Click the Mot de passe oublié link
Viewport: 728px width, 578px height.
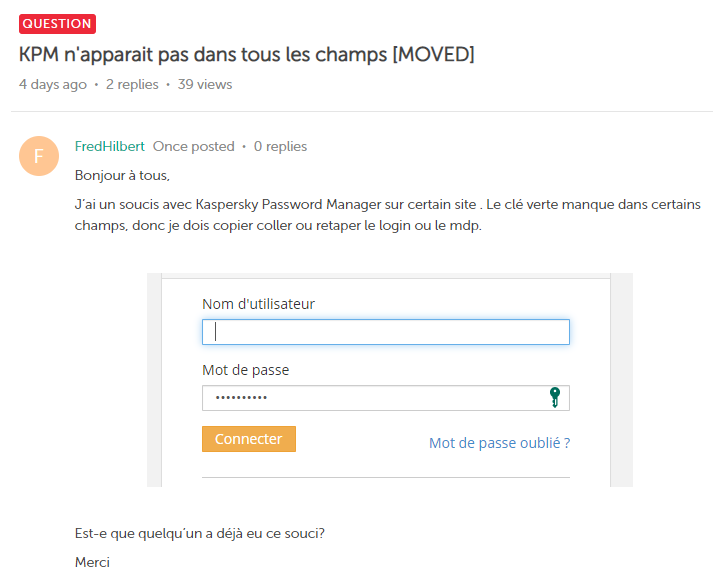(499, 443)
